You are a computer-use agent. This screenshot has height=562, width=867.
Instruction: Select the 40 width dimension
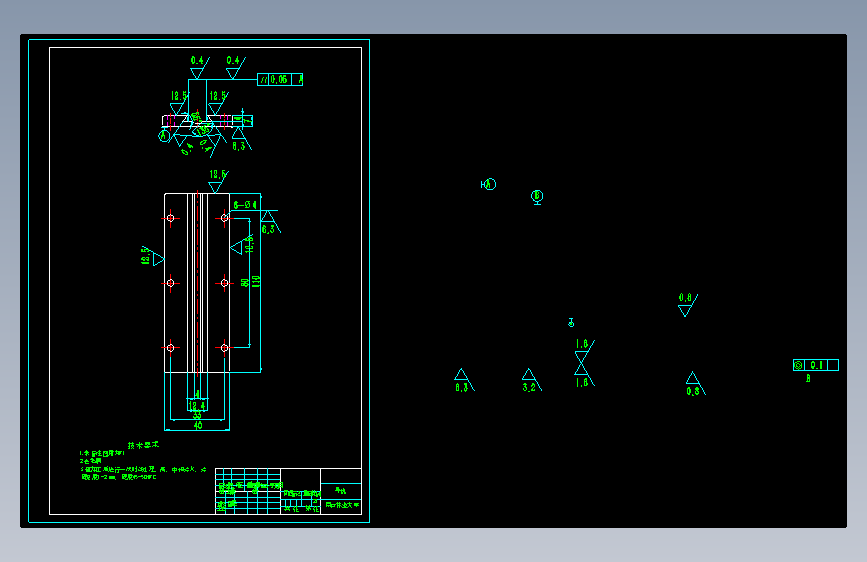(198, 425)
